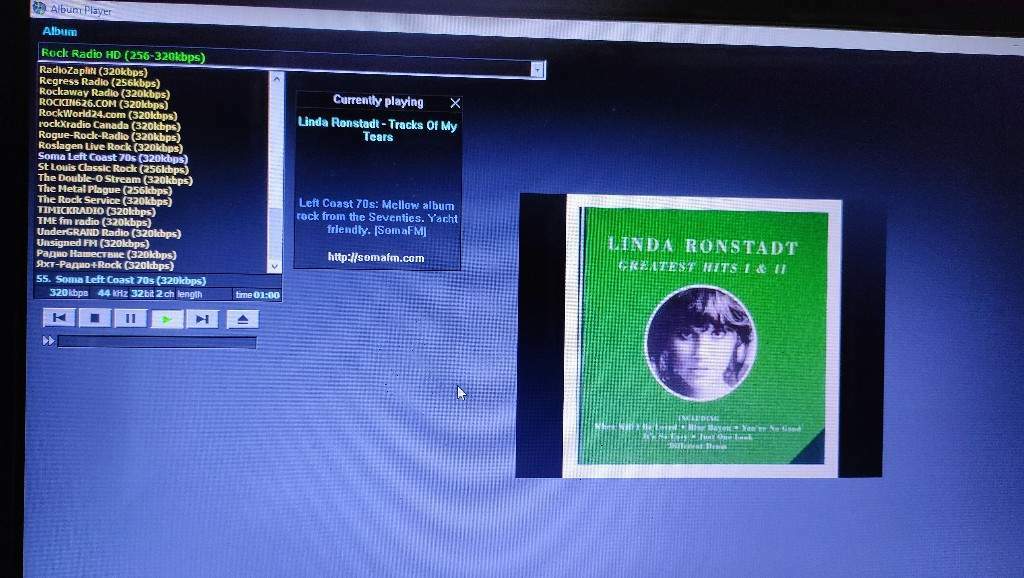
Task: Select RockWorld24.com (320kbps) station
Action: 108,114
